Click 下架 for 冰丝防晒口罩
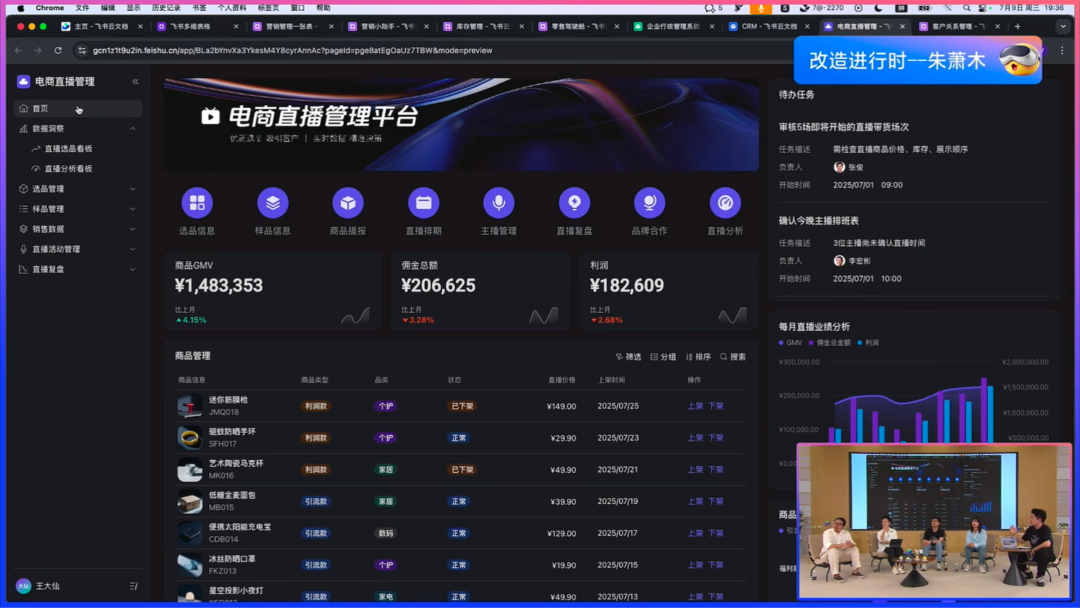Viewport: 1080px width, 608px height. click(x=716, y=565)
